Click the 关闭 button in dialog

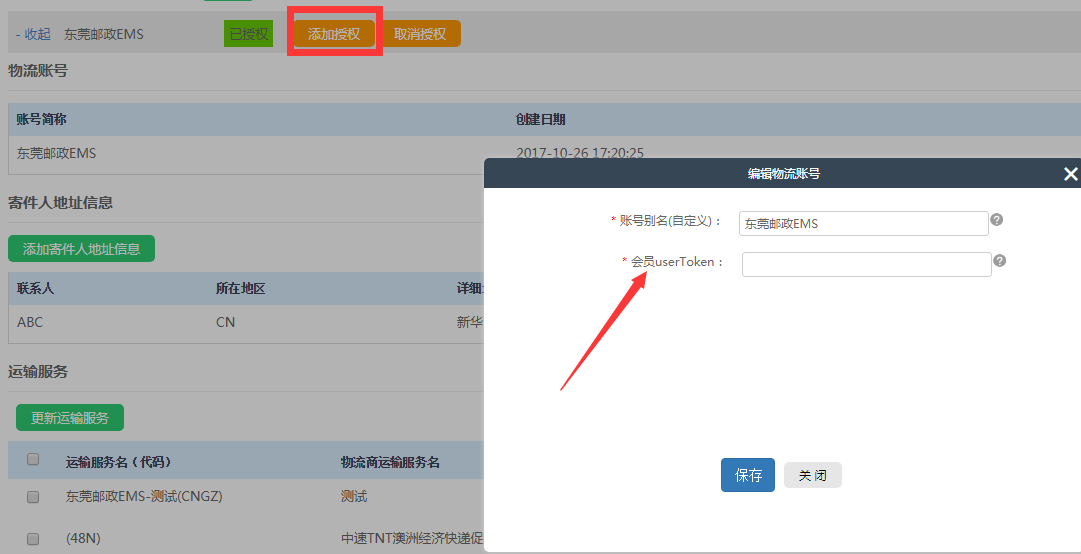coord(812,475)
